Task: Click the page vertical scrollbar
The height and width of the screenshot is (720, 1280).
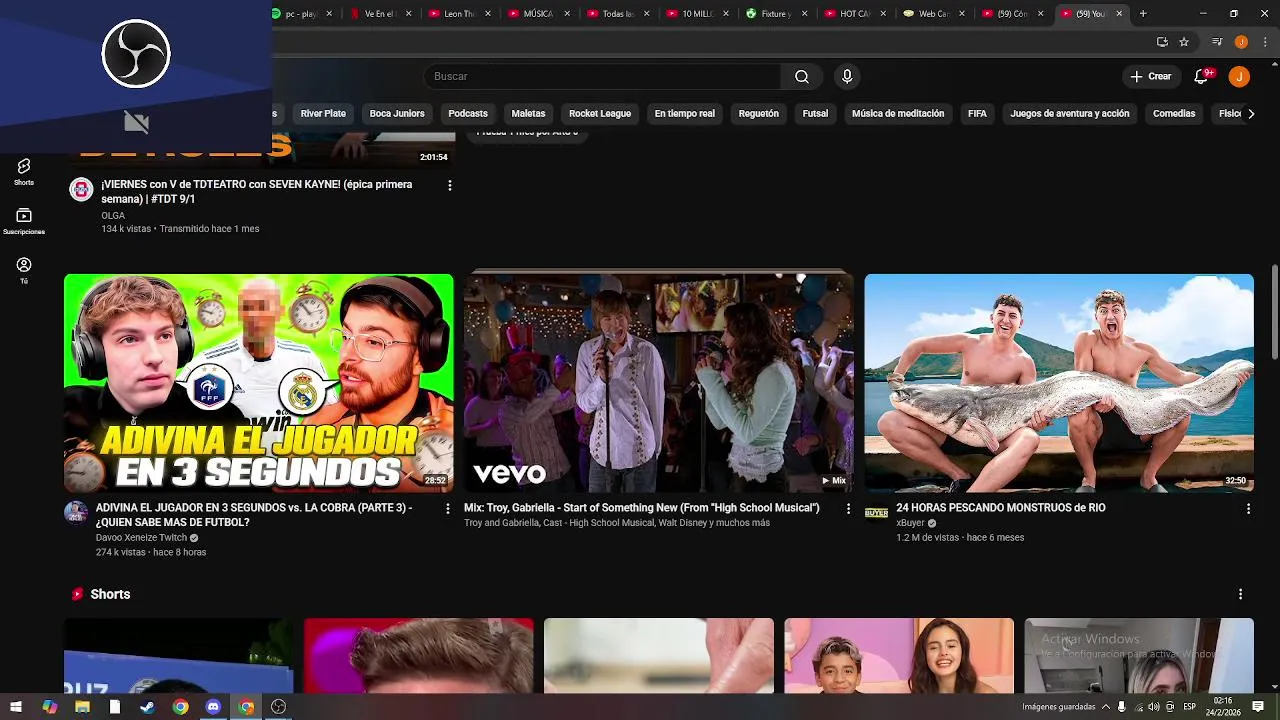Action: click(x=1274, y=312)
